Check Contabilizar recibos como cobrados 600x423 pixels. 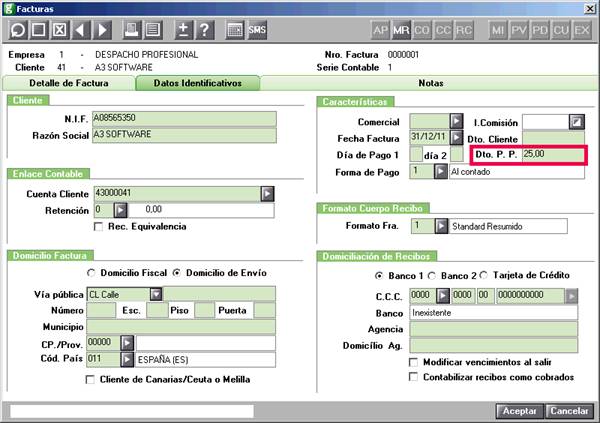413,377
